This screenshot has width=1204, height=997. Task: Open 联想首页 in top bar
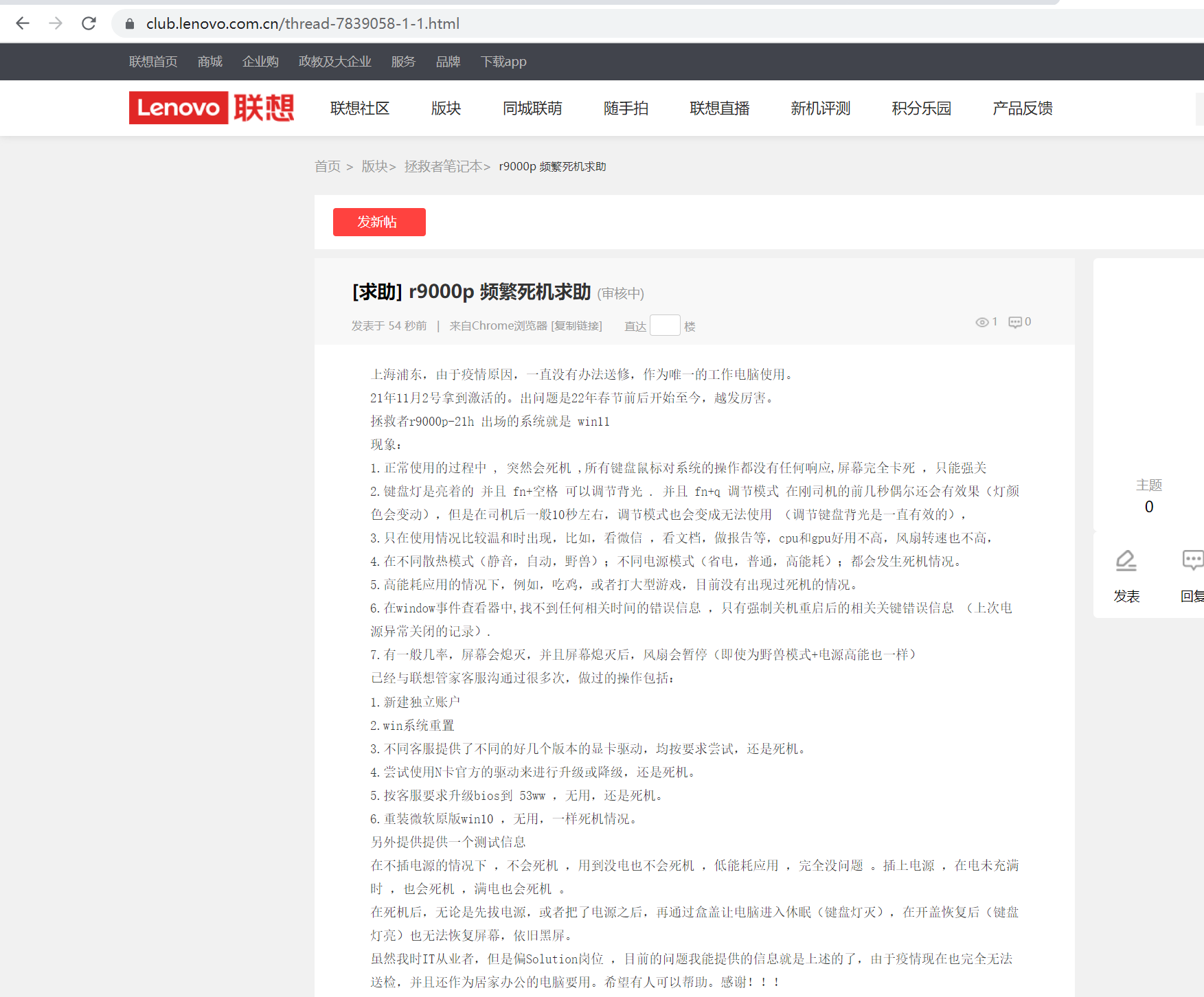point(153,62)
